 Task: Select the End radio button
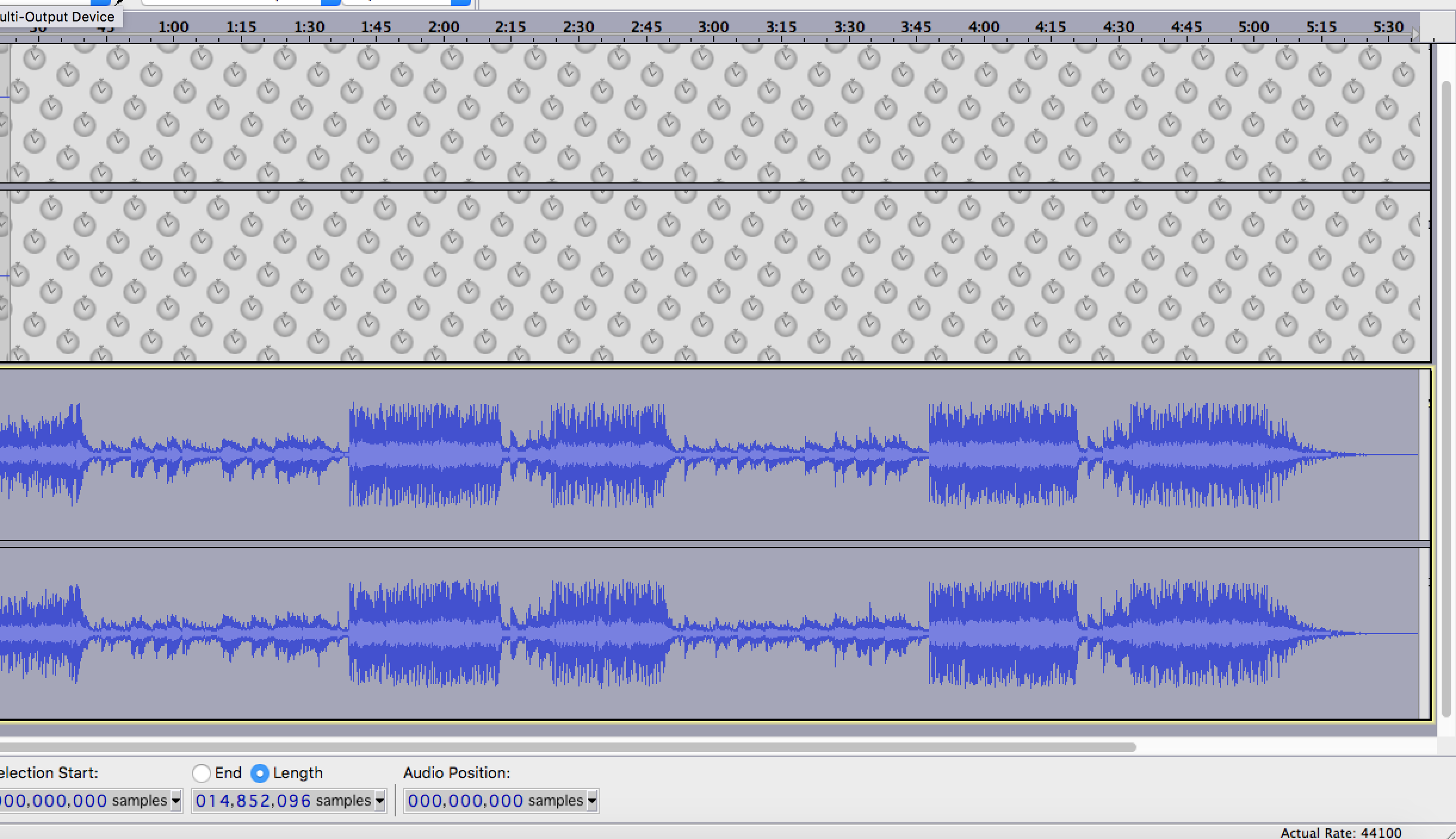click(x=202, y=773)
